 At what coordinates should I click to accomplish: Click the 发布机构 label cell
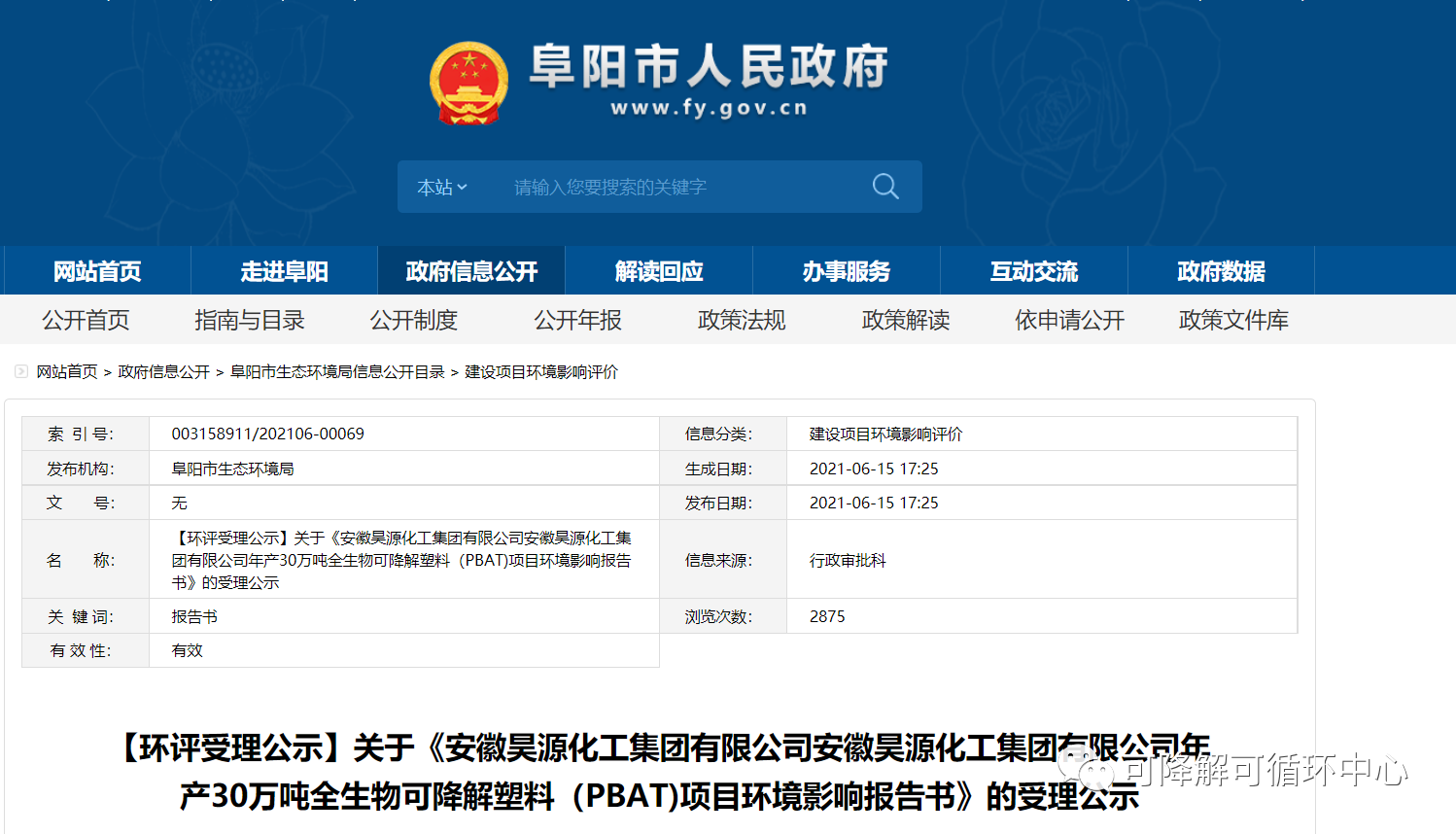[x=86, y=469]
